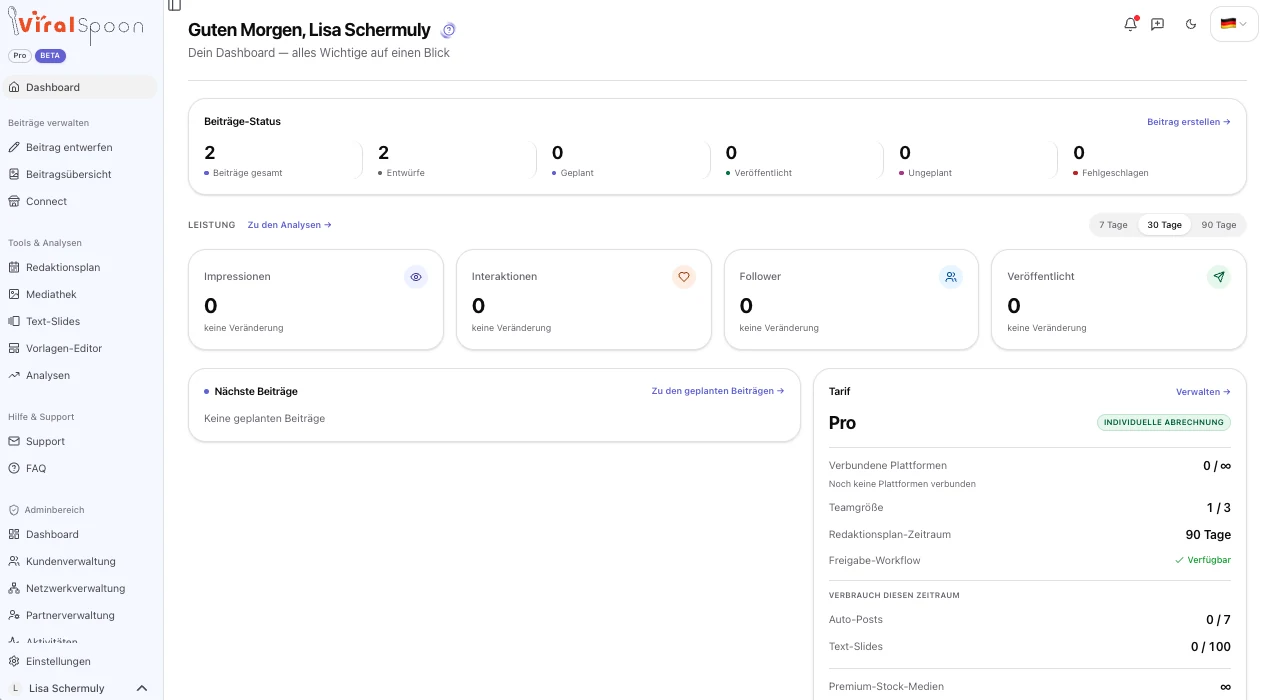Follow the Zu den Analysen link
Image resolution: width=1269 pixels, height=700 pixels.
(289, 225)
